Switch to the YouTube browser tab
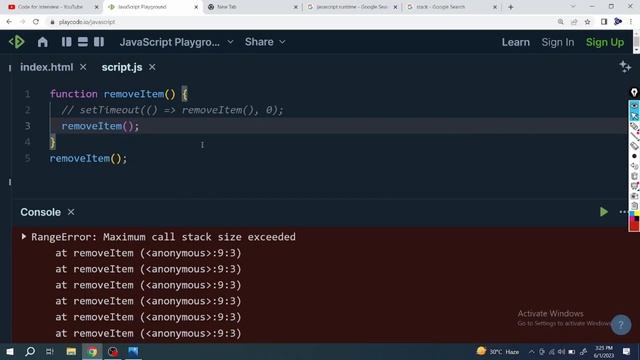The image size is (640, 360). point(50,7)
